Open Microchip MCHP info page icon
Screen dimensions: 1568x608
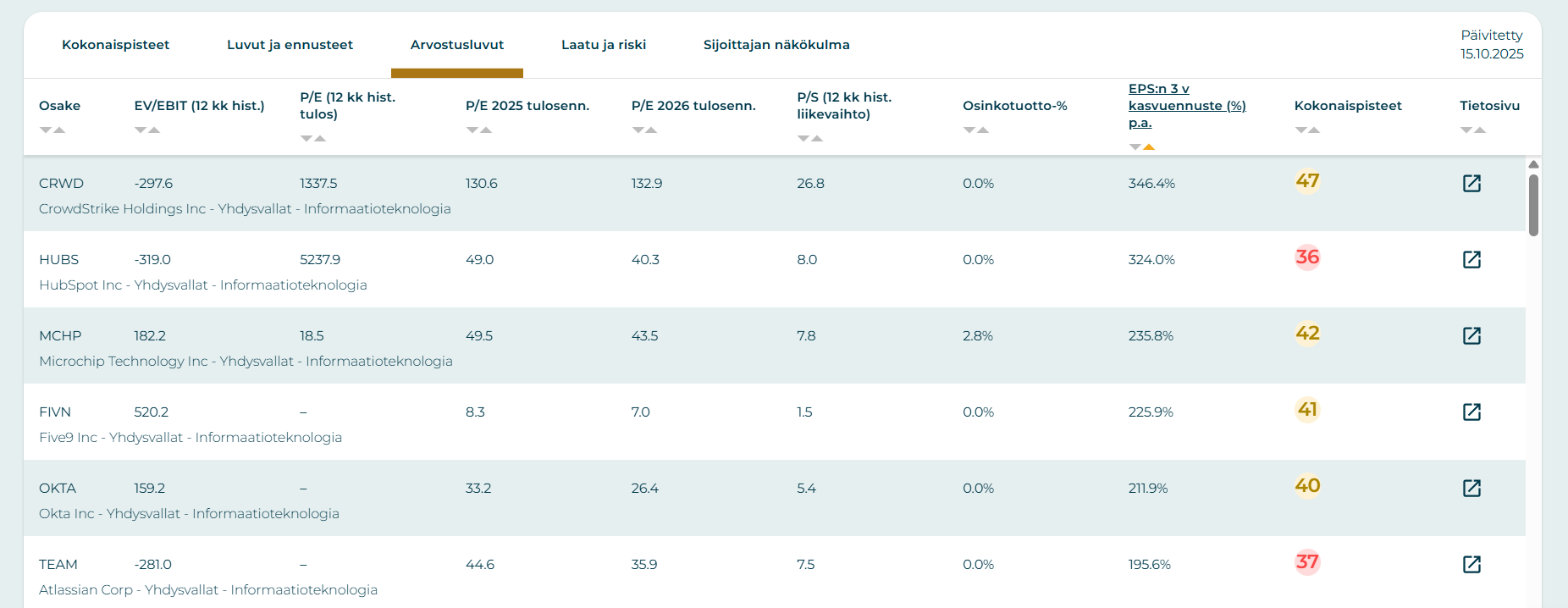(1471, 336)
